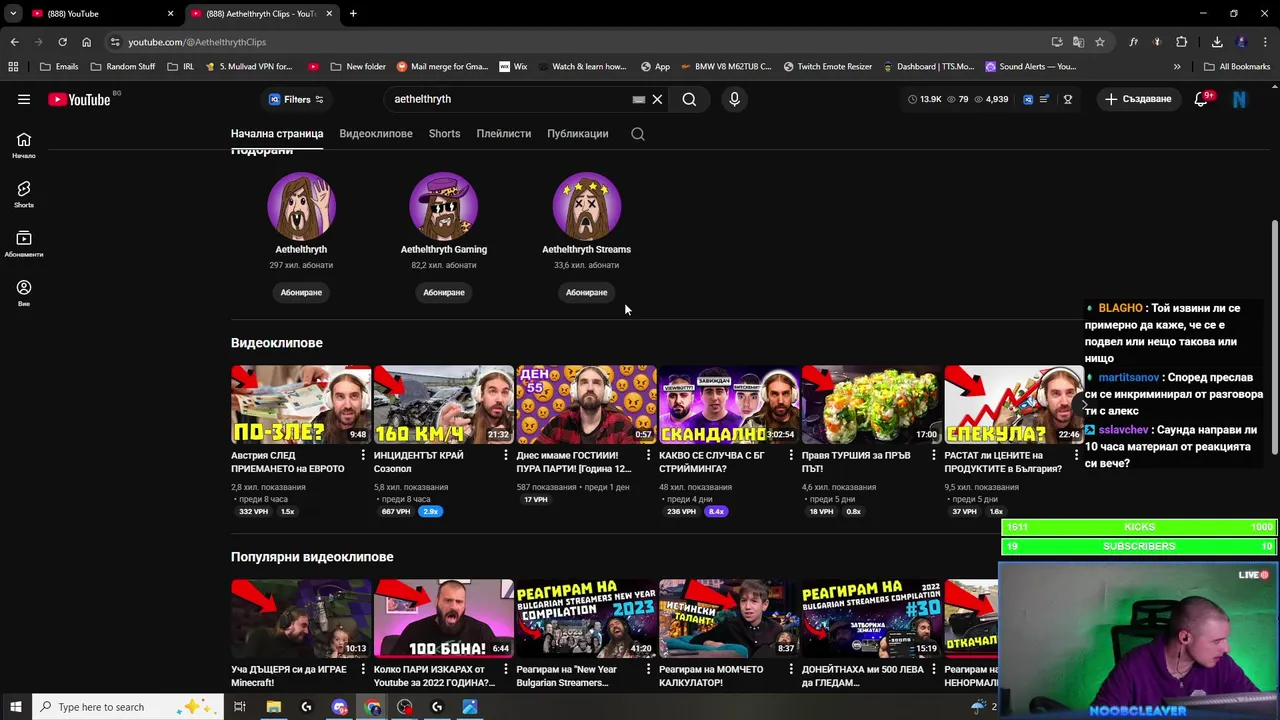Open options for 'Правя ТУРШИЯ' video
Image resolution: width=1280 pixels, height=720 pixels.
point(934,456)
